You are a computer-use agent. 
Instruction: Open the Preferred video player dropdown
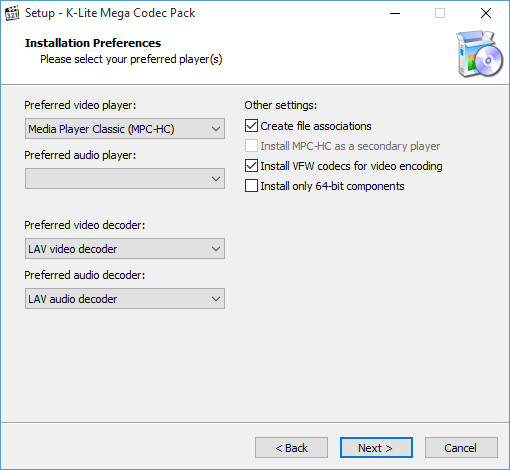coord(125,129)
